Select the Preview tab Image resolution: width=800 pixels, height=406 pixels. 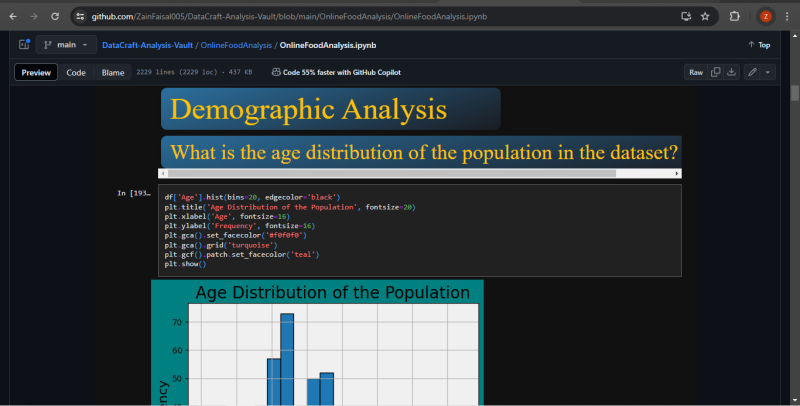(37, 72)
